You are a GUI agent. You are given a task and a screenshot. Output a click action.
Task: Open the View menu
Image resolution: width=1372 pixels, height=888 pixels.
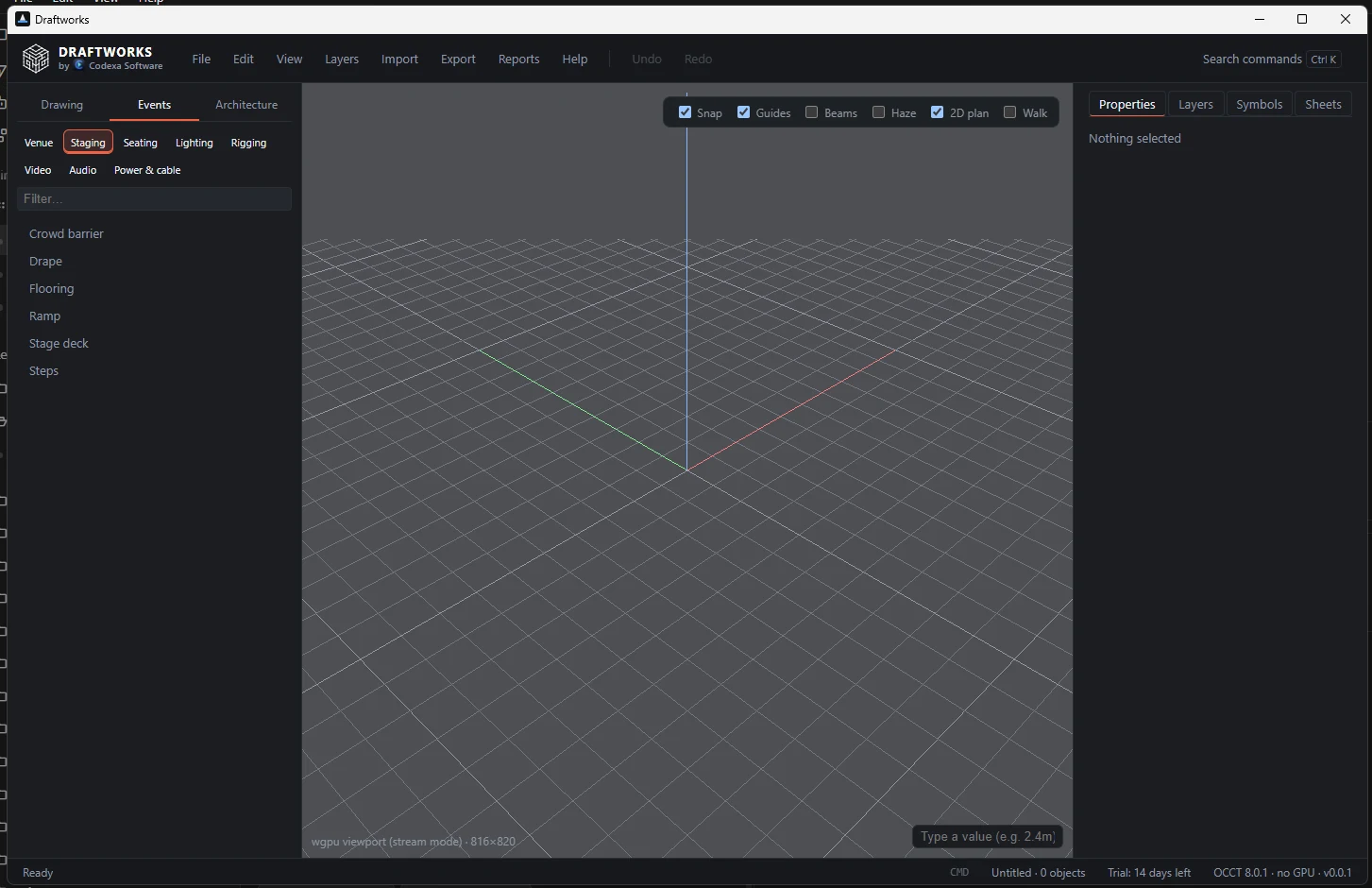pyautogui.click(x=289, y=59)
